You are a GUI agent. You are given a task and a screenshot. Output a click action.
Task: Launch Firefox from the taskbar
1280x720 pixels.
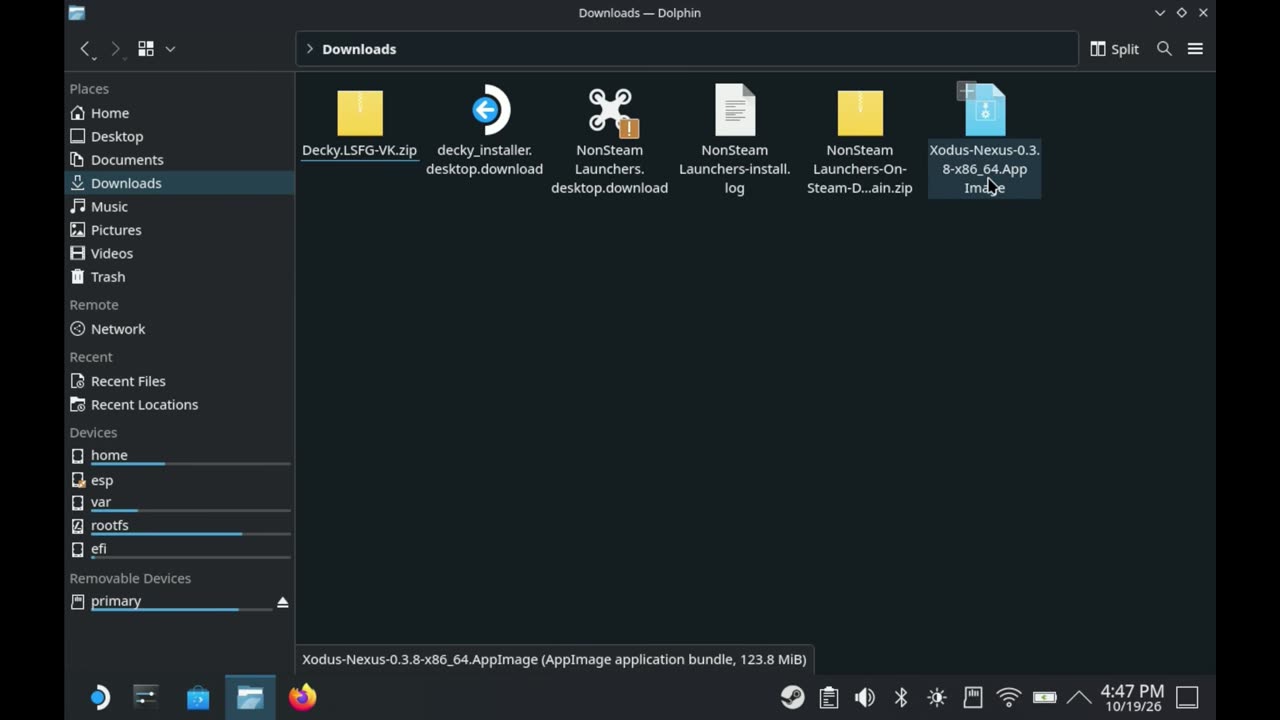[x=302, y=697]
